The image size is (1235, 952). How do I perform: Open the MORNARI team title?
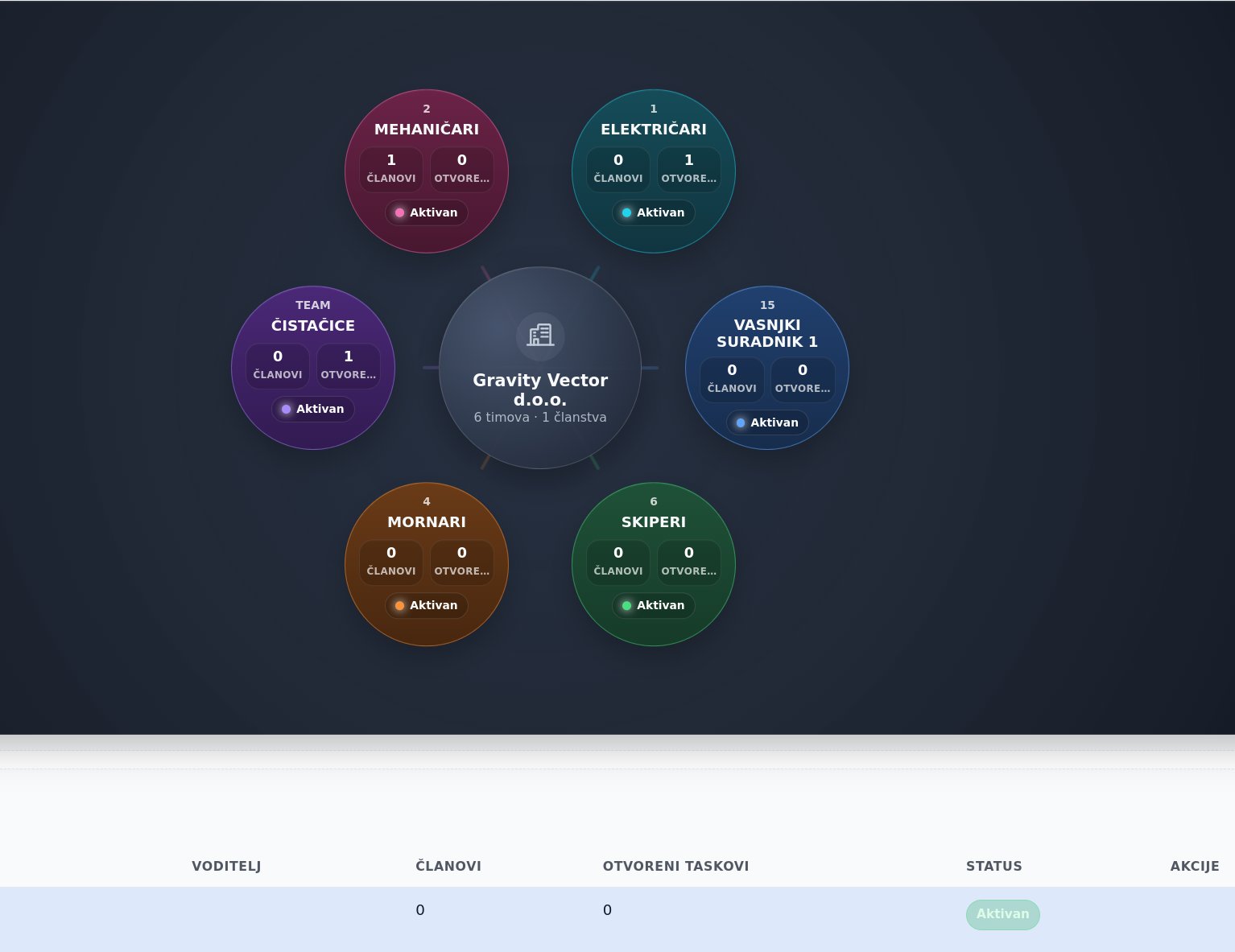click(427, 521)
